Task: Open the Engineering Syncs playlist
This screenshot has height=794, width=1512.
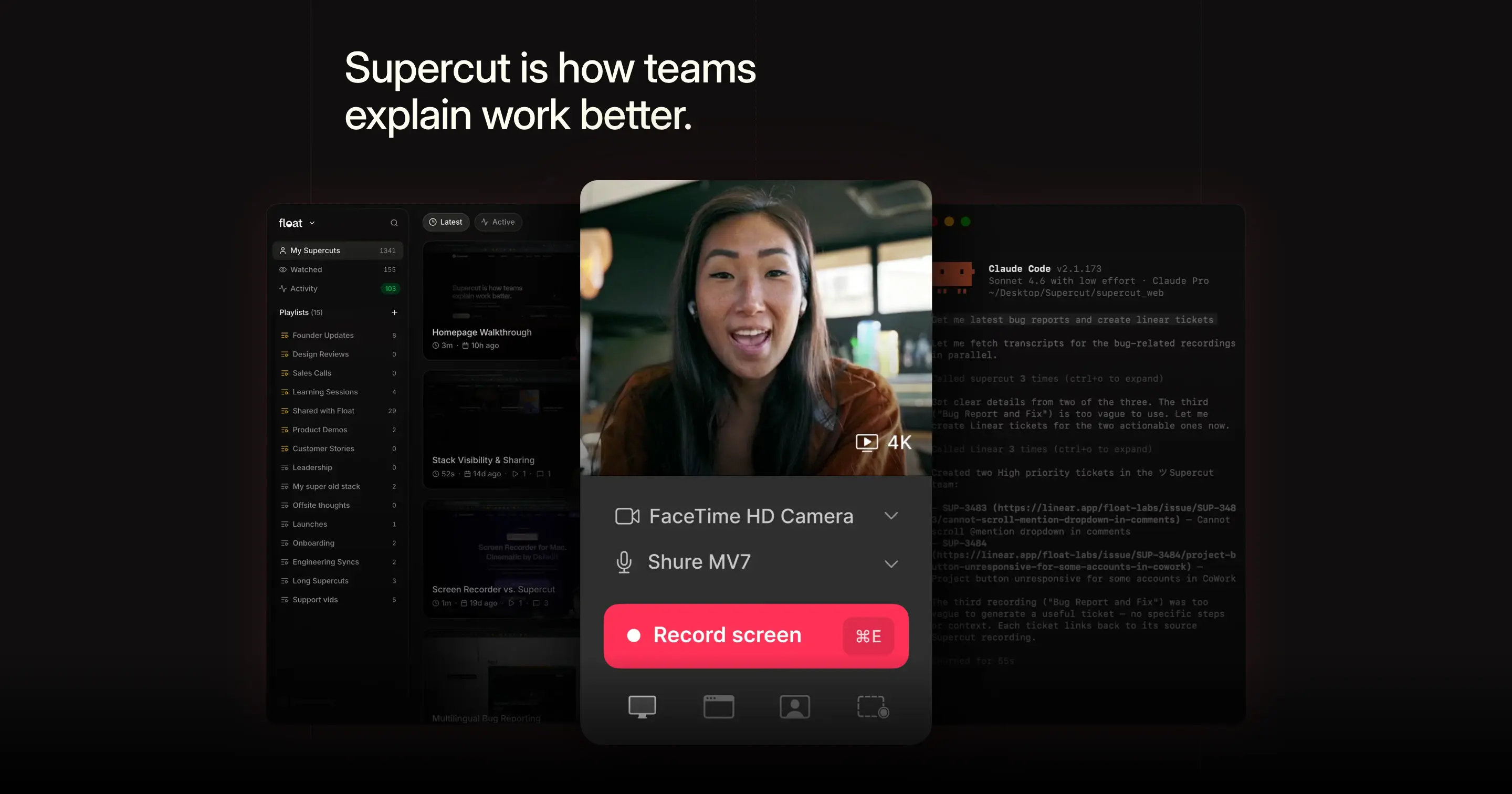Action: pyautogui.click(x=338, y=561)
